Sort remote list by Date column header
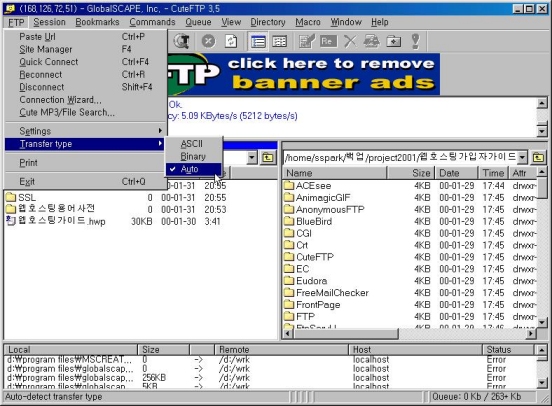This screenshot has width=552, height=406. 457,173
